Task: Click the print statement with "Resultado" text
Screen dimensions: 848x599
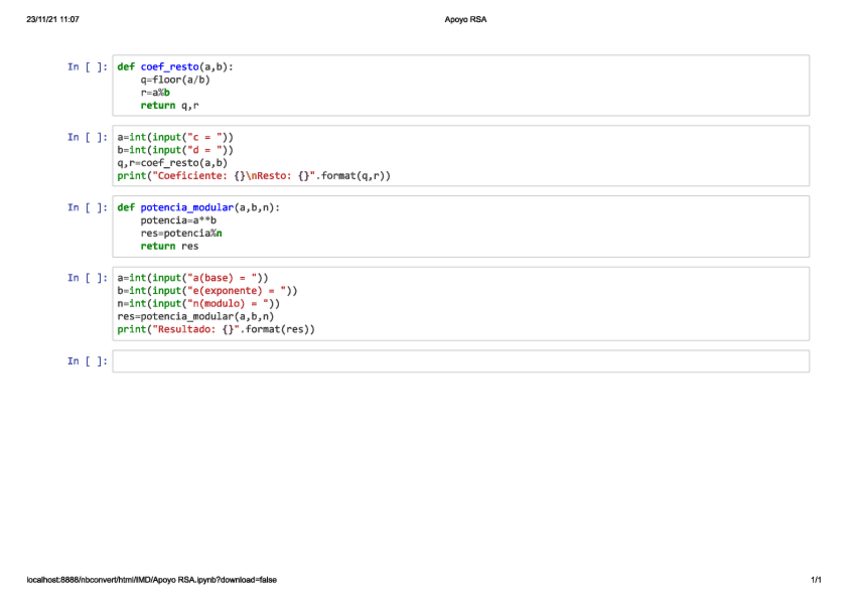Action: 215,329
